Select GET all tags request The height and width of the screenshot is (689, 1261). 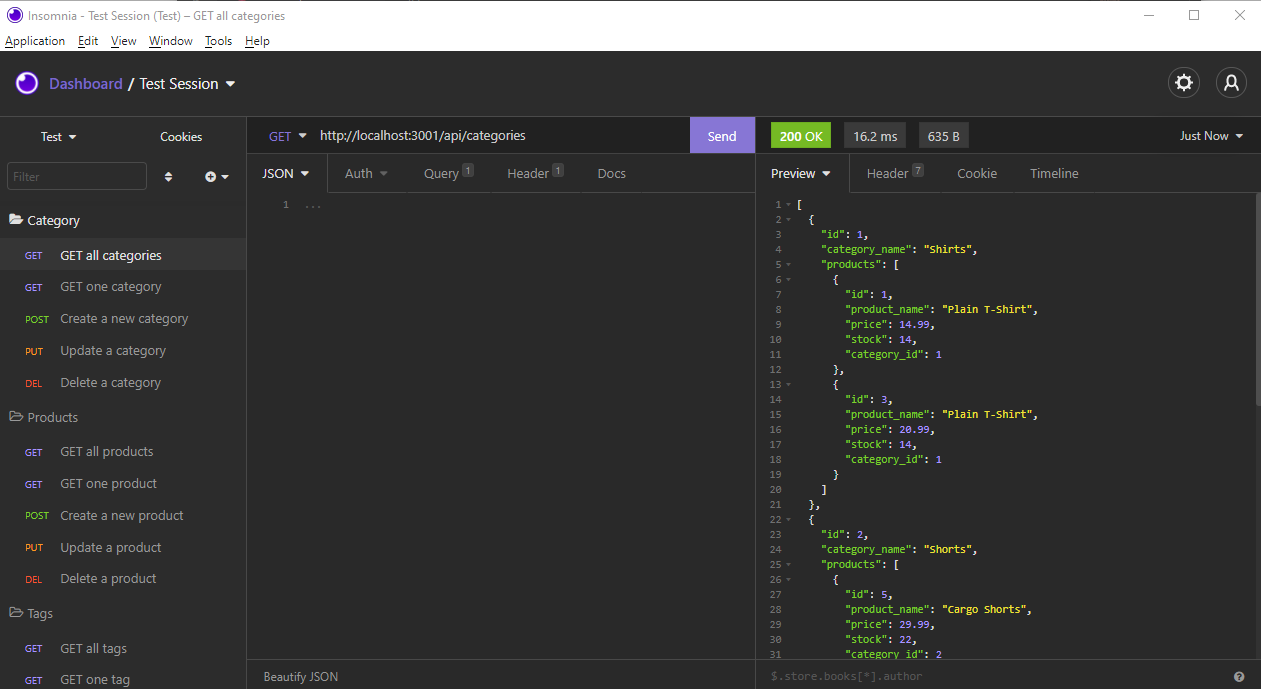tap(123, 649)
